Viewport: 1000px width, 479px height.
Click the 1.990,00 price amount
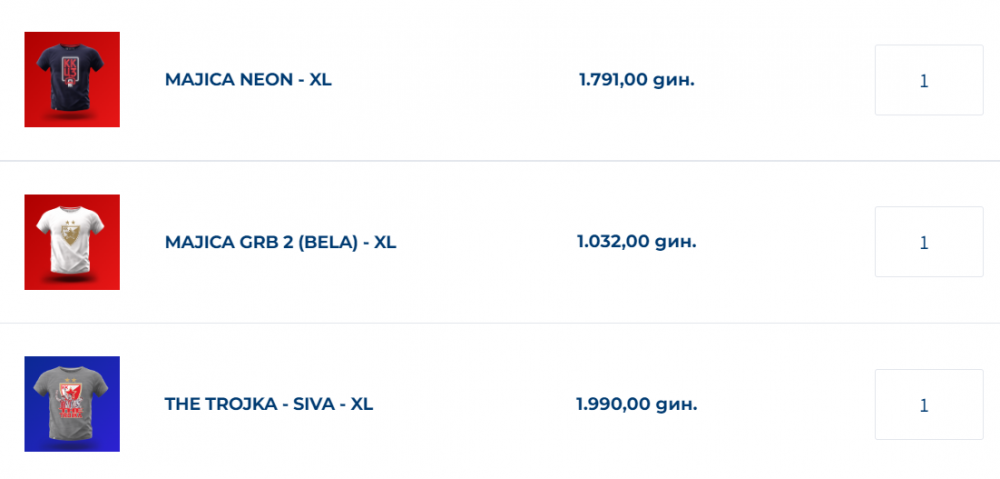(x=613, y=404)
